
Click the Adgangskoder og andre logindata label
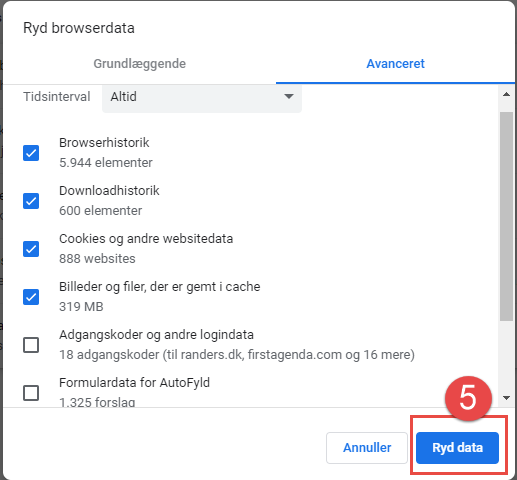156,335
